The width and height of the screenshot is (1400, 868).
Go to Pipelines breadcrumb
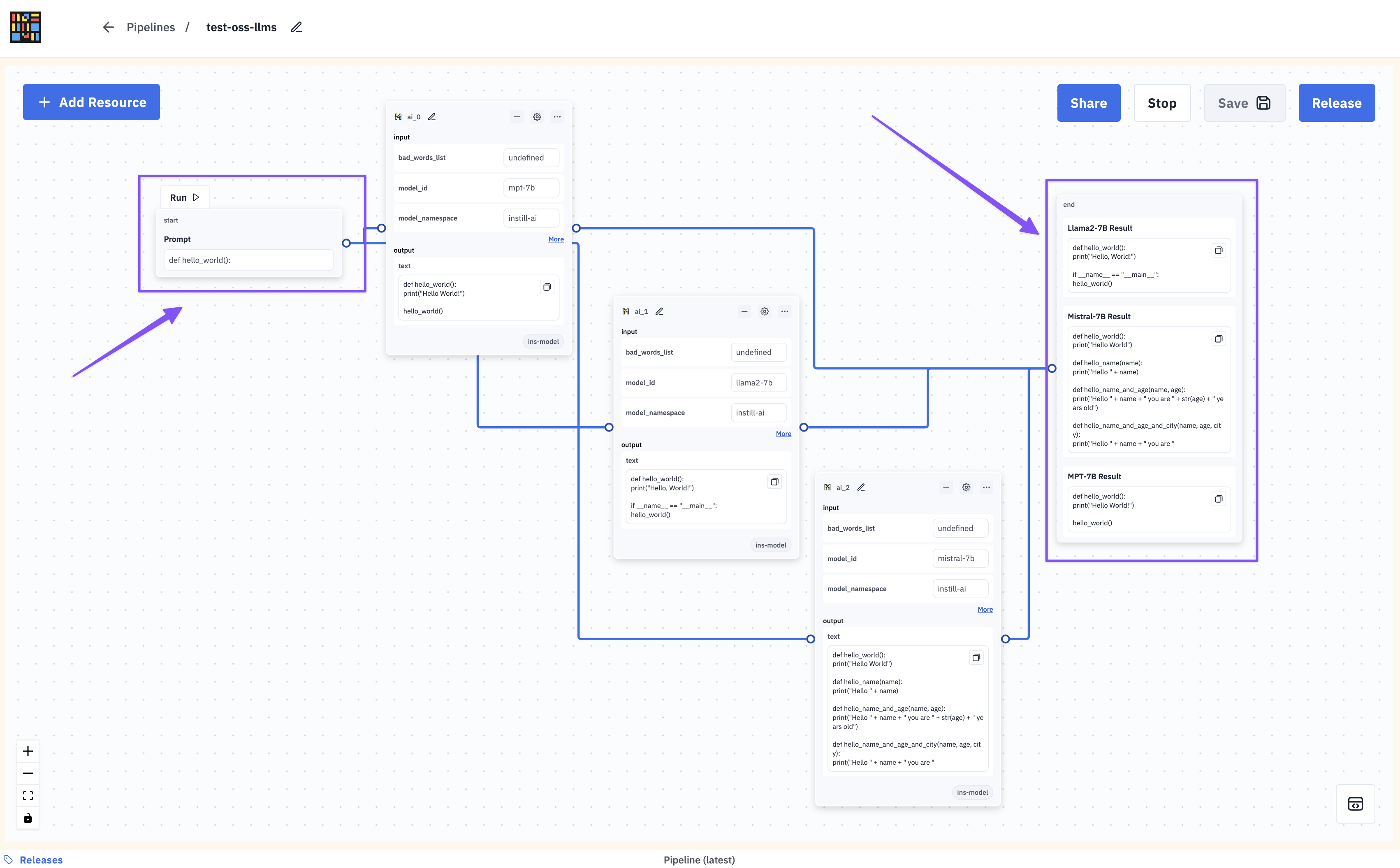click(x=151, y=27)
